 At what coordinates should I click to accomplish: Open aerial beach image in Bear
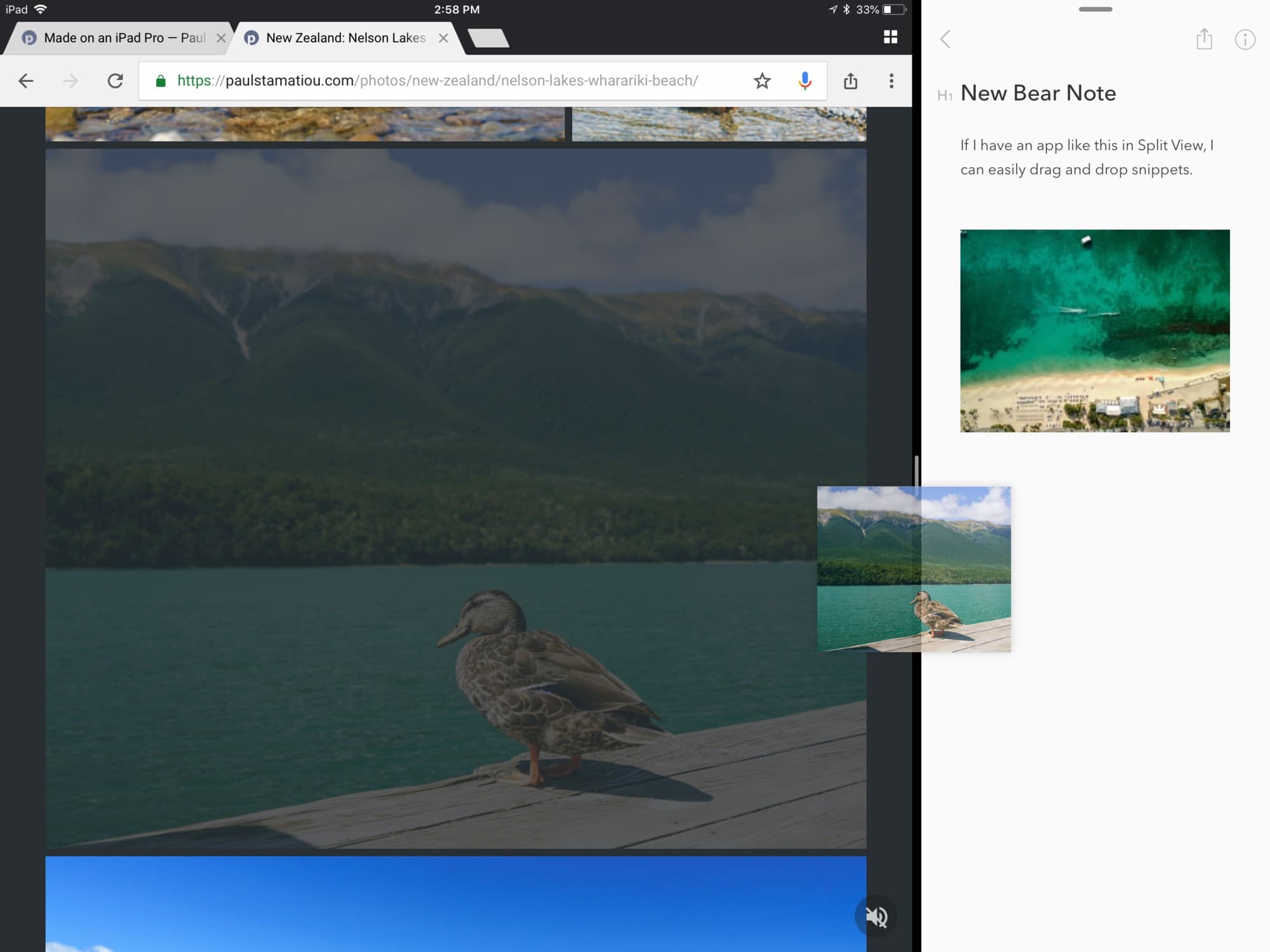coord(1095,331)
